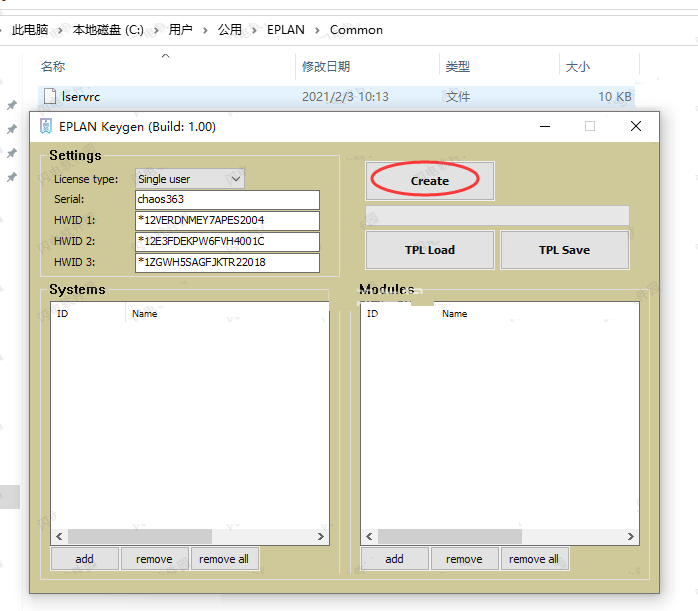
Task: Minimize the EPLAN Keygen window
Action: [545, 126]
